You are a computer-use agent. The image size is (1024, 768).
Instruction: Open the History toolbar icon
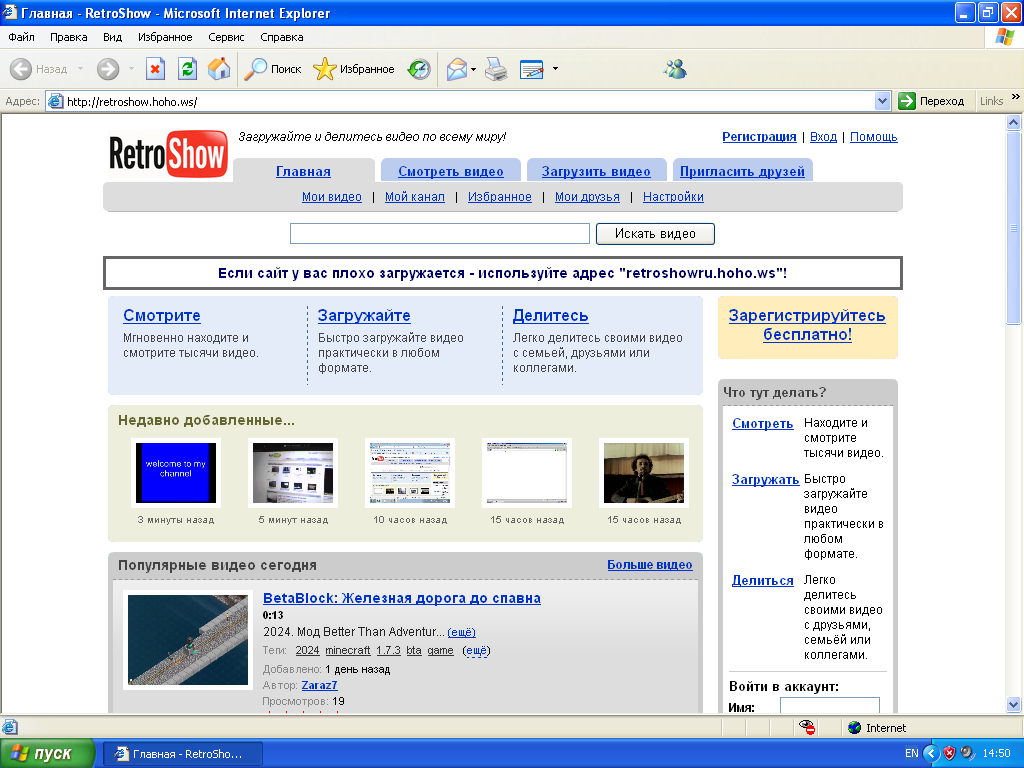[x=419, y=69]
